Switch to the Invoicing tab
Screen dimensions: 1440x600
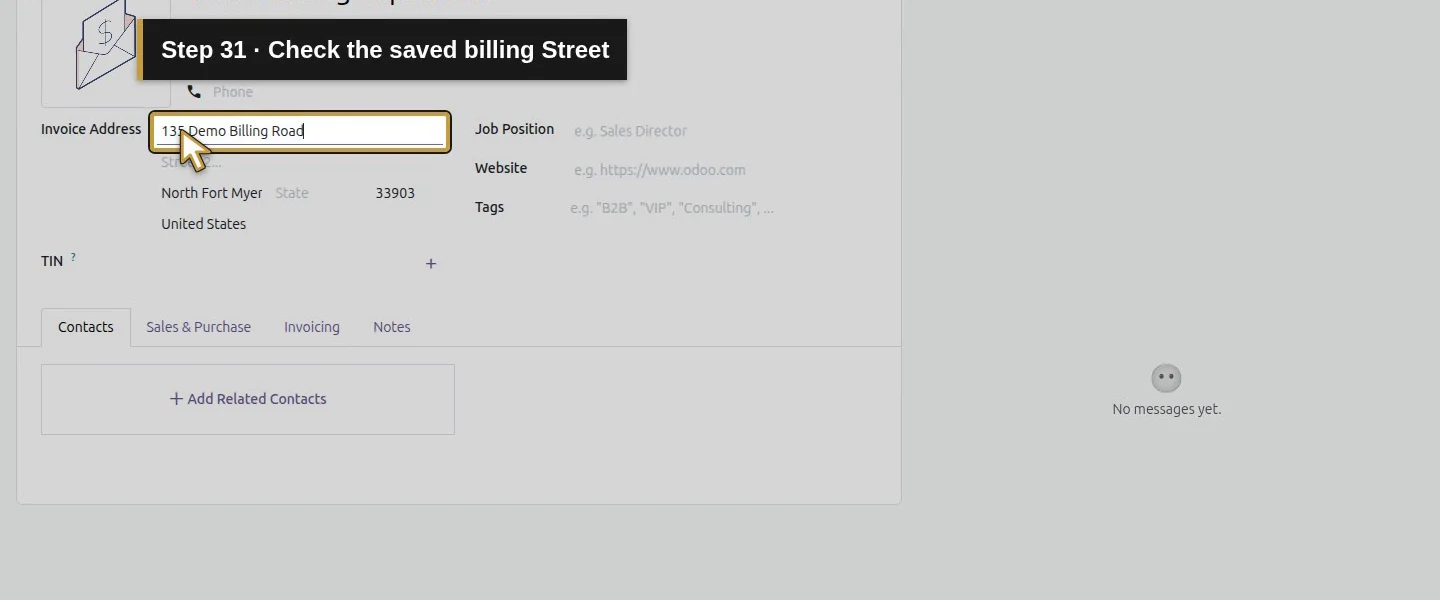312,327
